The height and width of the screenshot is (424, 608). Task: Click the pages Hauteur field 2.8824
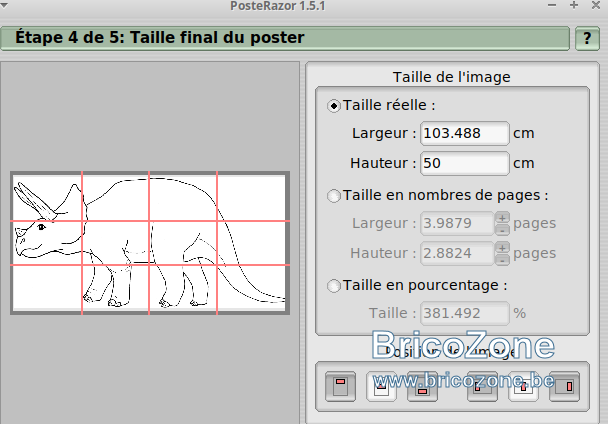pos(457,253)
